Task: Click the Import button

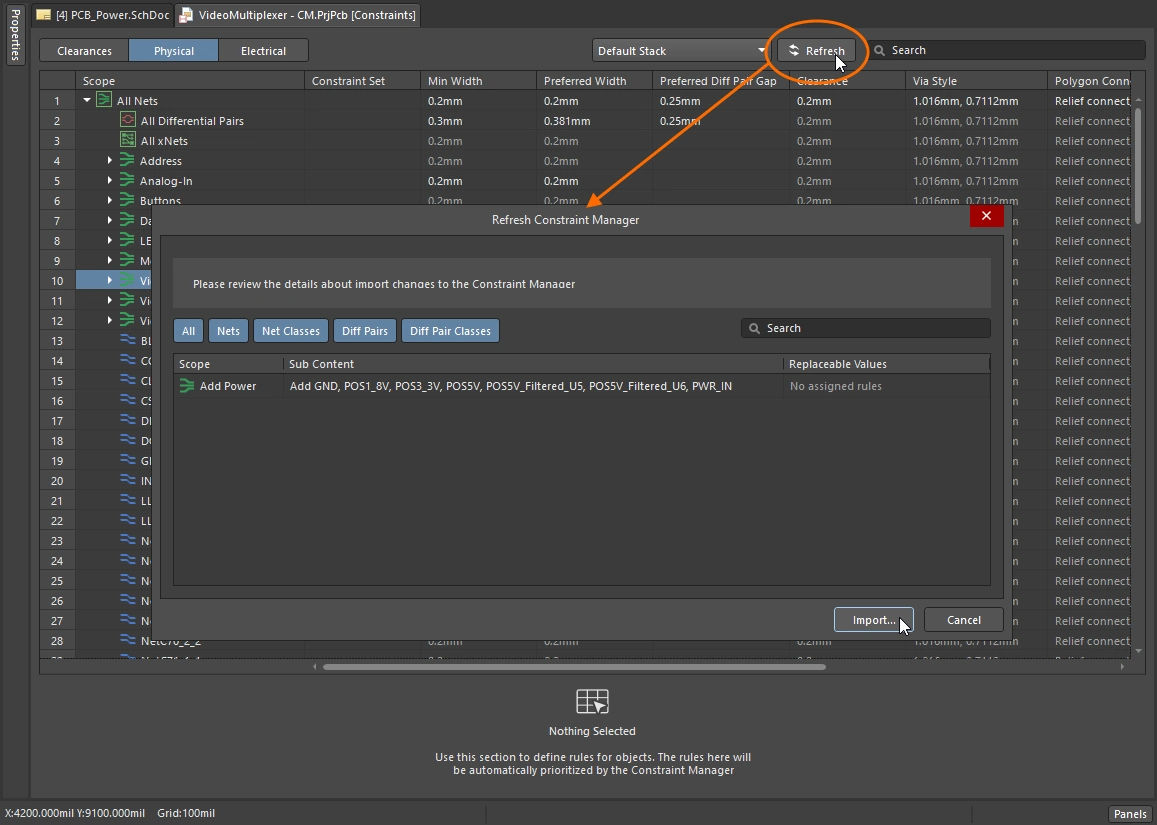Action: coord(874,620)
